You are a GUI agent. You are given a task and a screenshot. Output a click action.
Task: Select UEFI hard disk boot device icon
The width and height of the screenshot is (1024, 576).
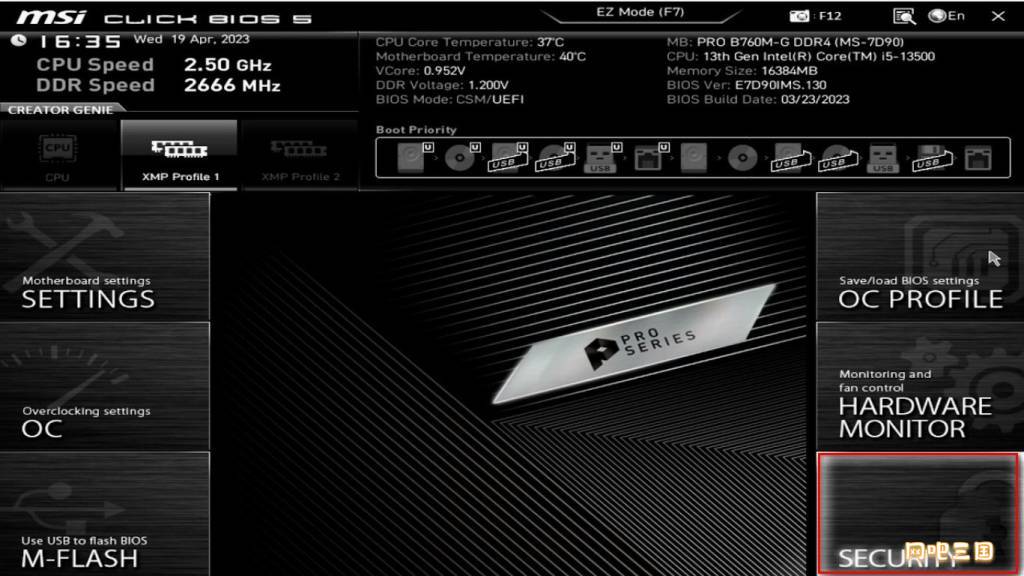pos(414,157)
